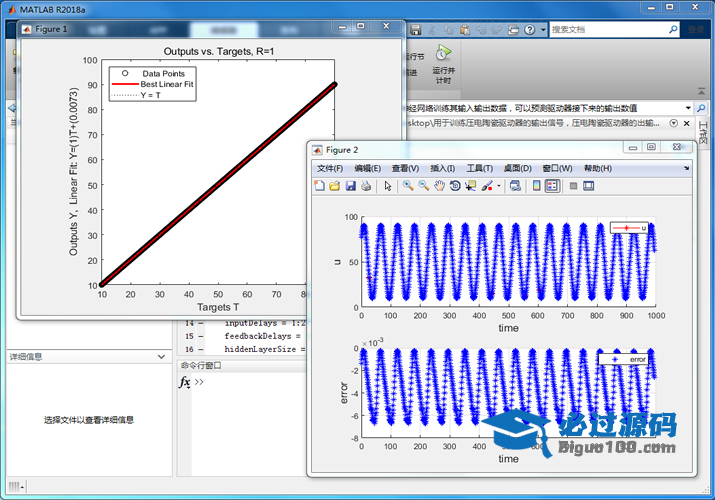Save figure icon in Figure 2 toolbar
The width and height of the screenshot is (715, 500).
point(350,186)
